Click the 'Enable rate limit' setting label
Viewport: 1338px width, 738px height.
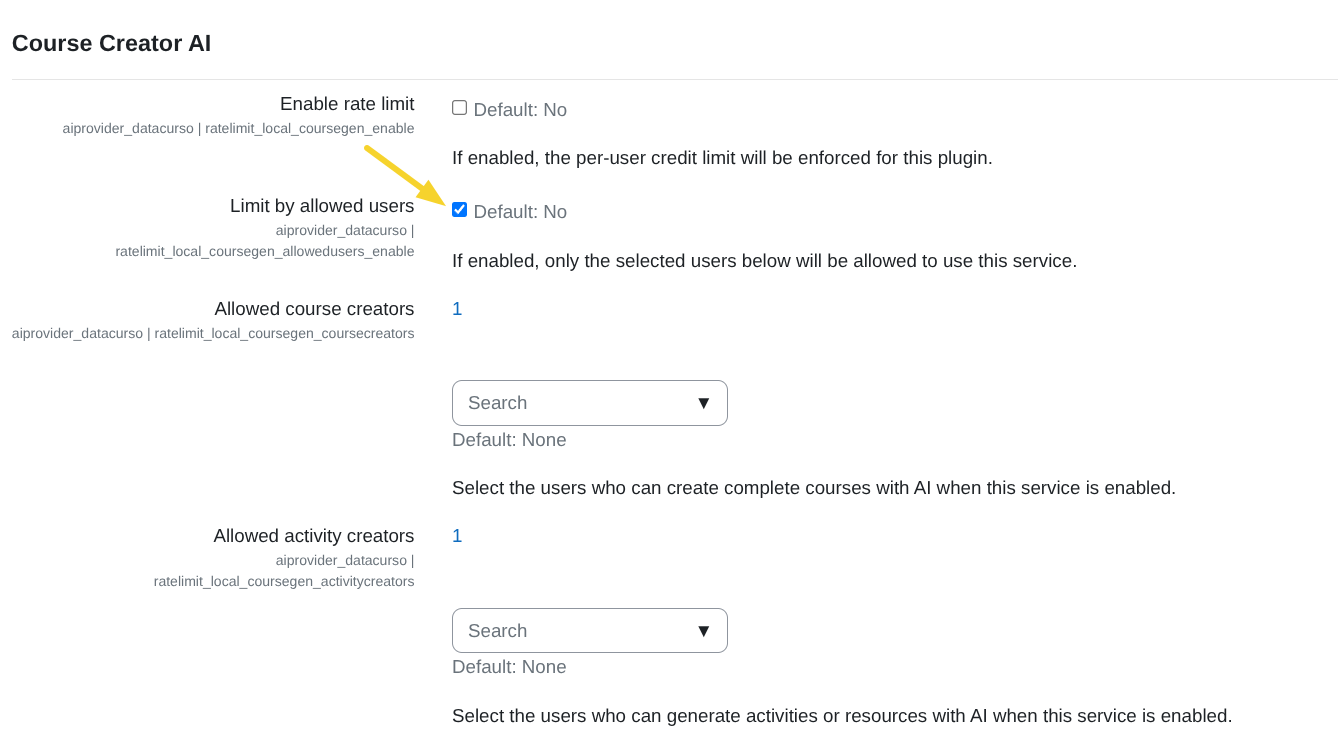coord(346,104)
